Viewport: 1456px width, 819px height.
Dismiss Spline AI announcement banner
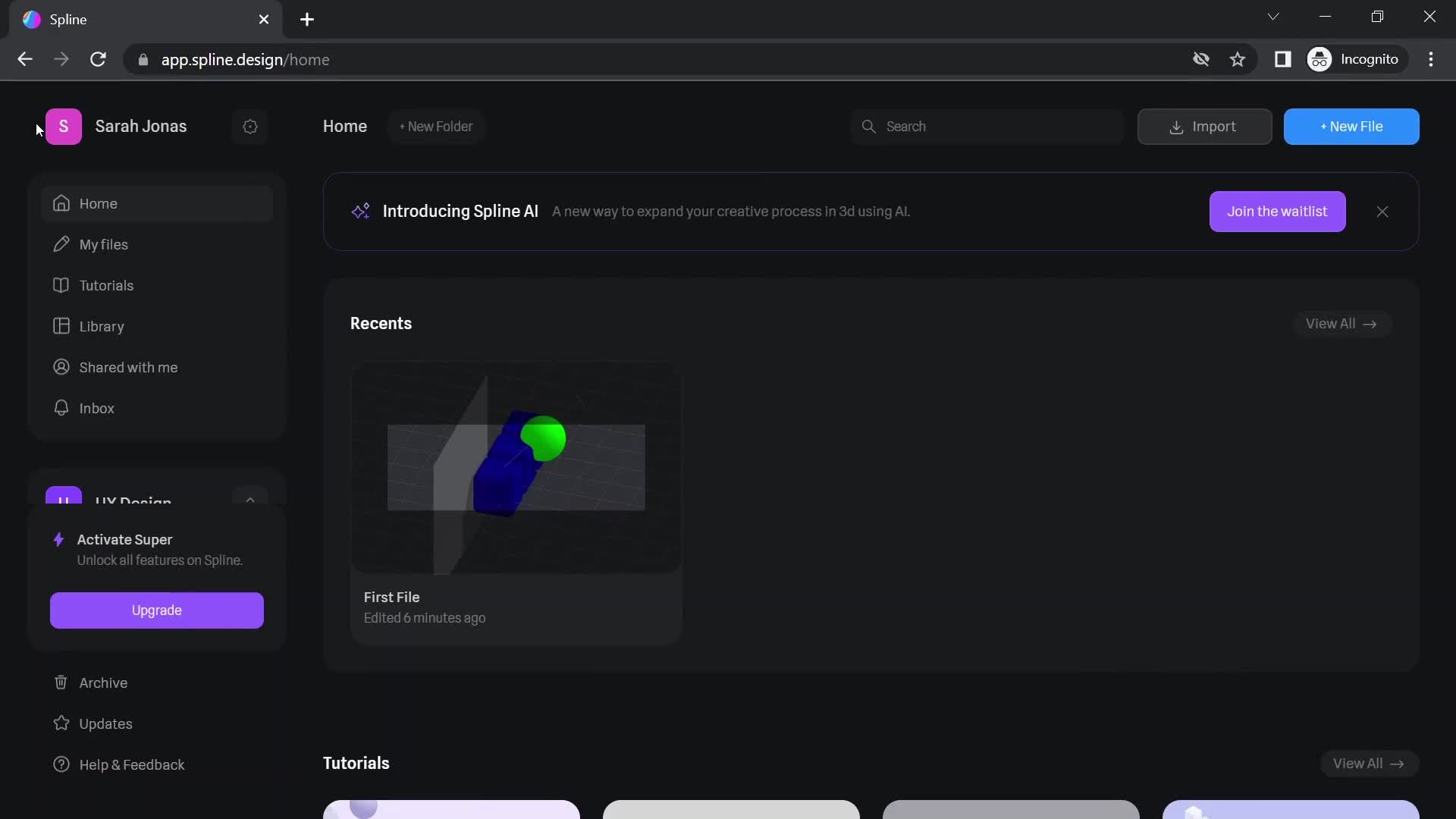point(1383,212)
